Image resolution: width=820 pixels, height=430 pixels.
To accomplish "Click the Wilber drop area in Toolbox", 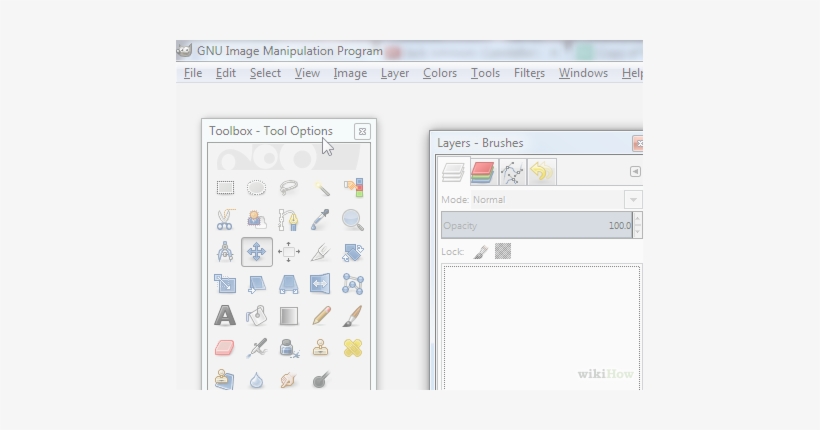I will (289, 157).
